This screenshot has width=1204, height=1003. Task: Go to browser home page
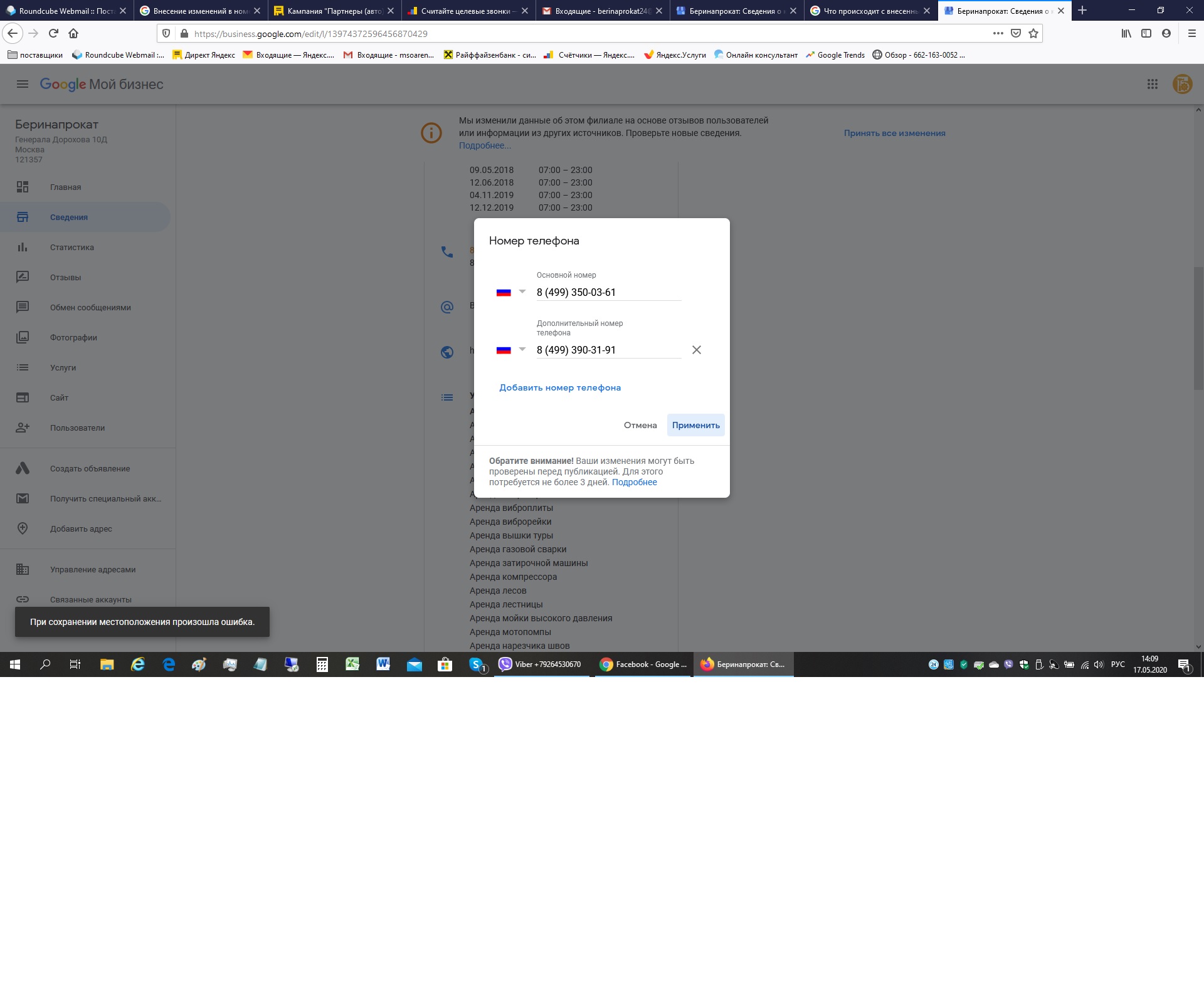coord(73,33)
